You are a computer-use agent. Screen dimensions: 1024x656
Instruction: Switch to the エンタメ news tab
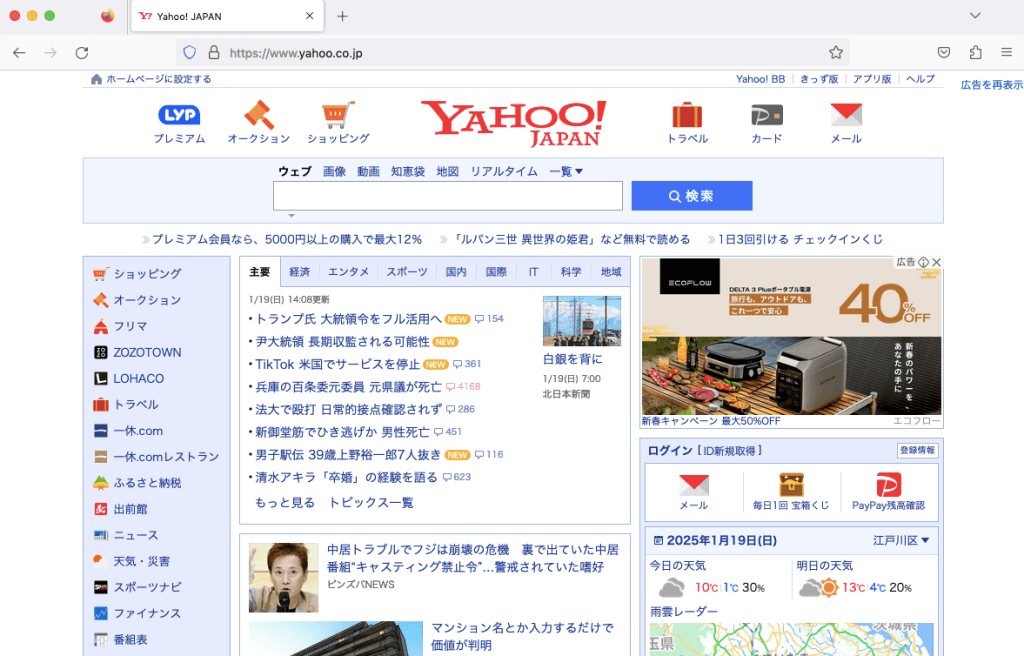pos(348,272)
